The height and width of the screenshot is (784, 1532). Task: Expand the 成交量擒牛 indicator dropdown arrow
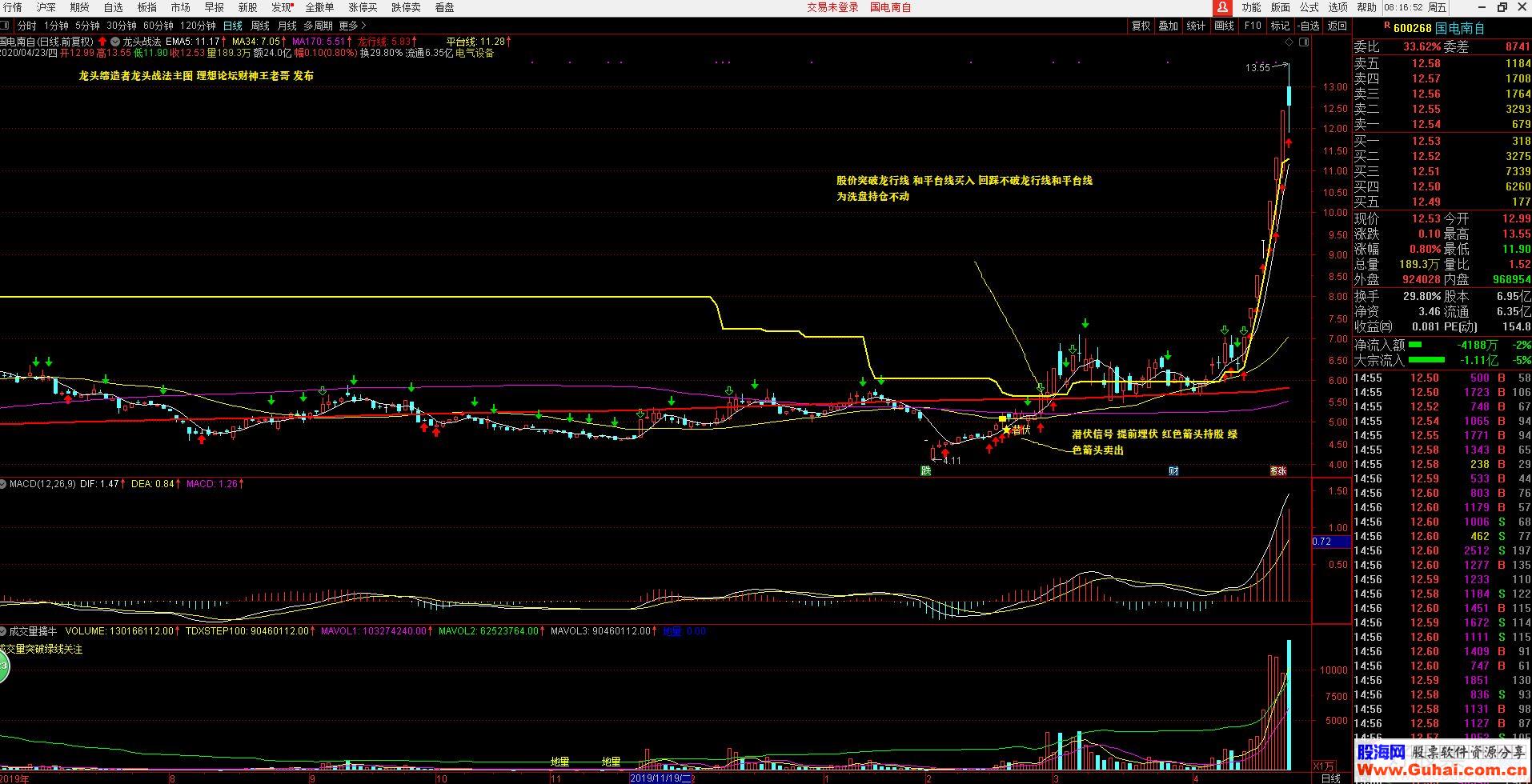[x=3, y=630]
